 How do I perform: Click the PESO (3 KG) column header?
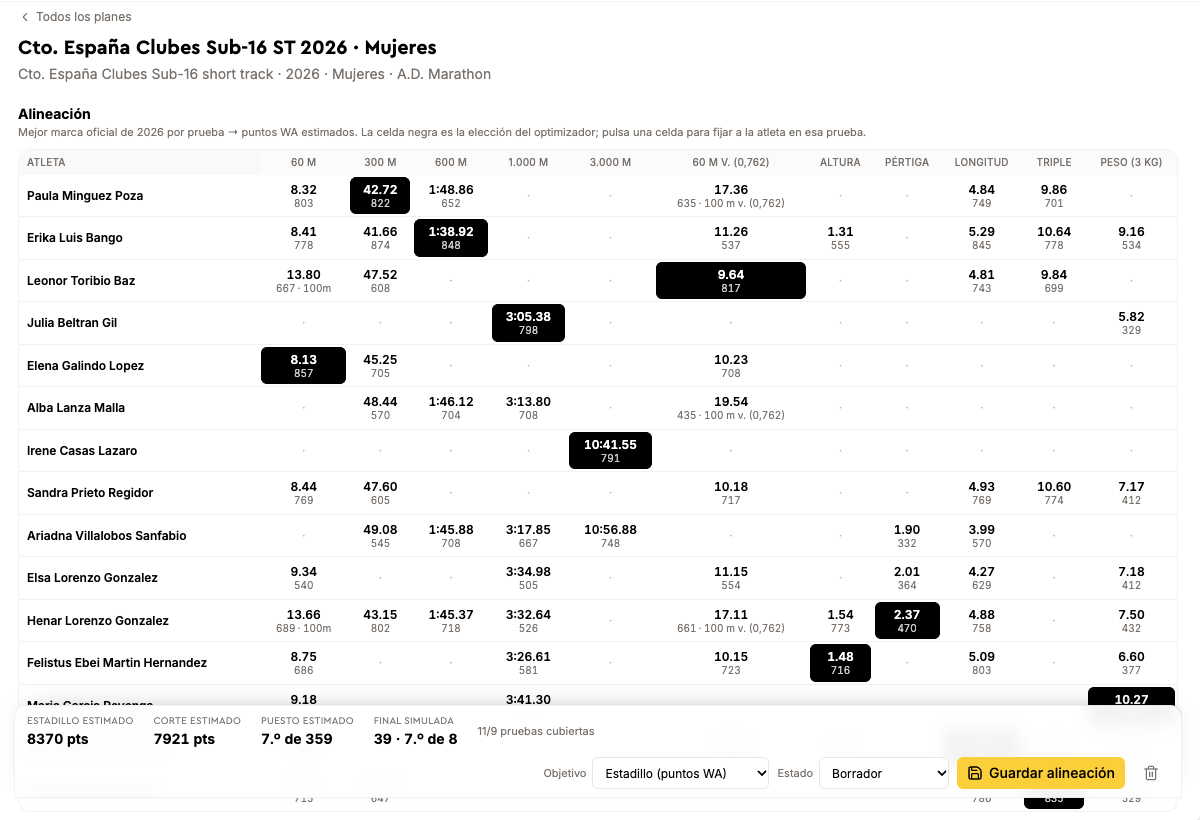(1132, 162)
